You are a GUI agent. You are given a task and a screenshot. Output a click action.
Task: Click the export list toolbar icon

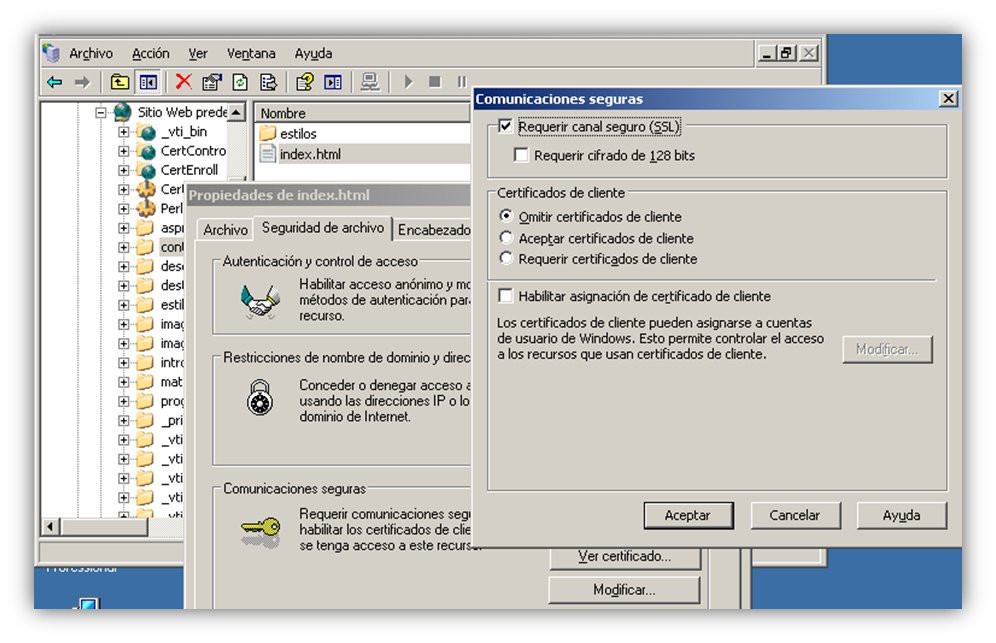pyautogui.click(x=269, y=82)
